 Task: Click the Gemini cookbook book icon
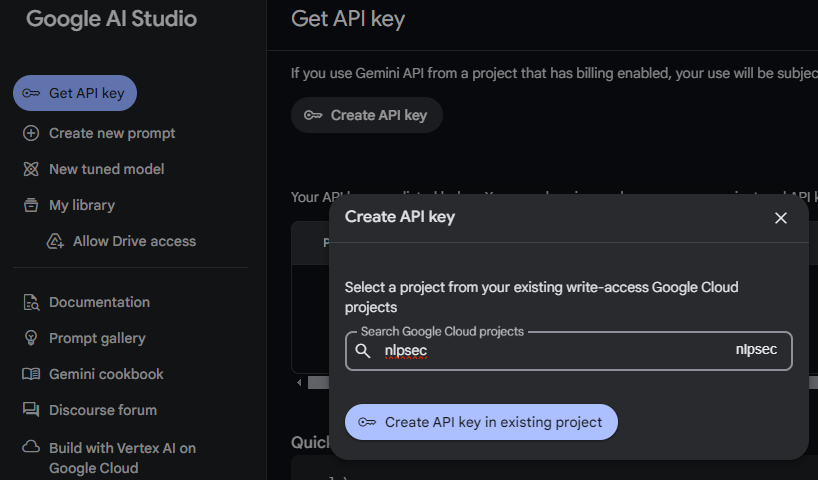(31, 374)
